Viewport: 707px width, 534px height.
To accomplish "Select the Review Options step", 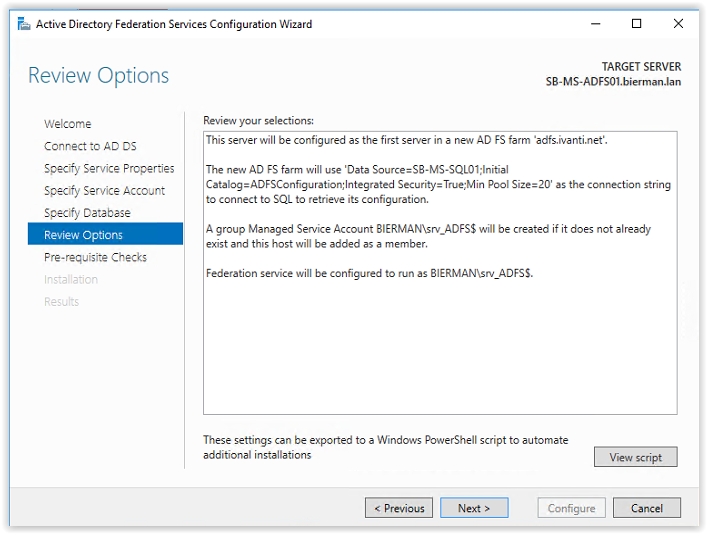I will point(106,234).
